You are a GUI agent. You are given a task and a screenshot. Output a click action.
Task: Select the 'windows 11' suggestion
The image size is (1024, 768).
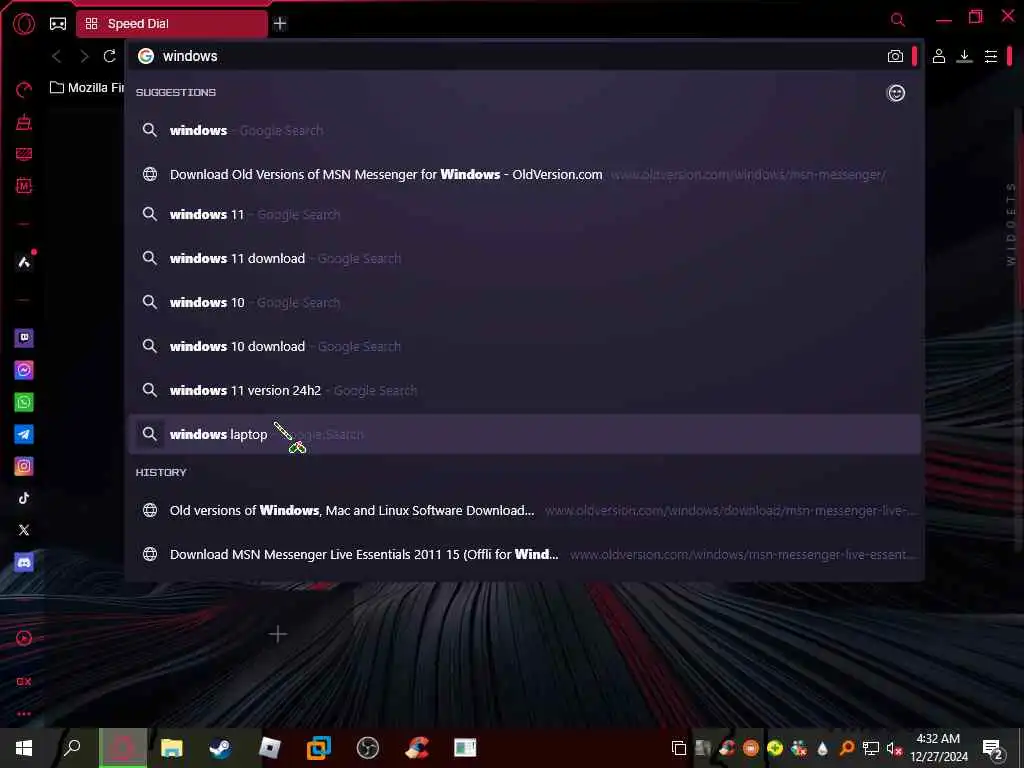tap(524, 214)
